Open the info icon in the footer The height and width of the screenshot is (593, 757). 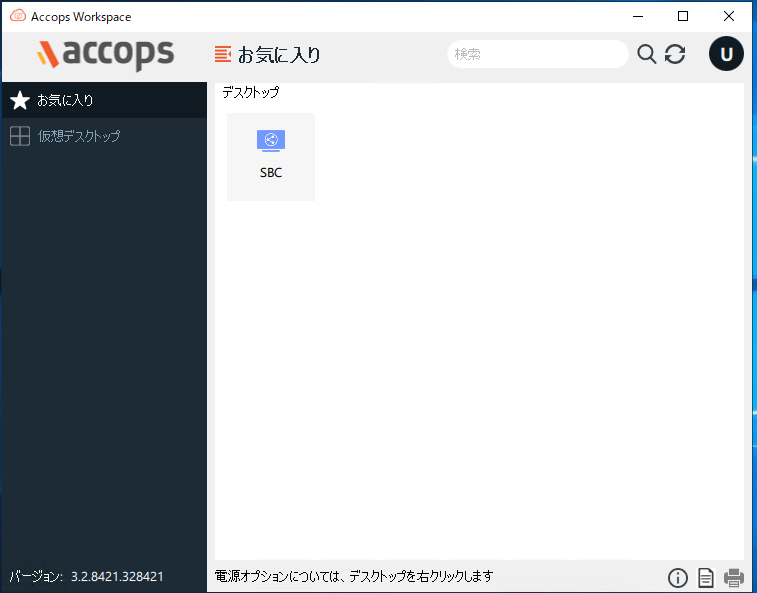[x=677, y=577]
